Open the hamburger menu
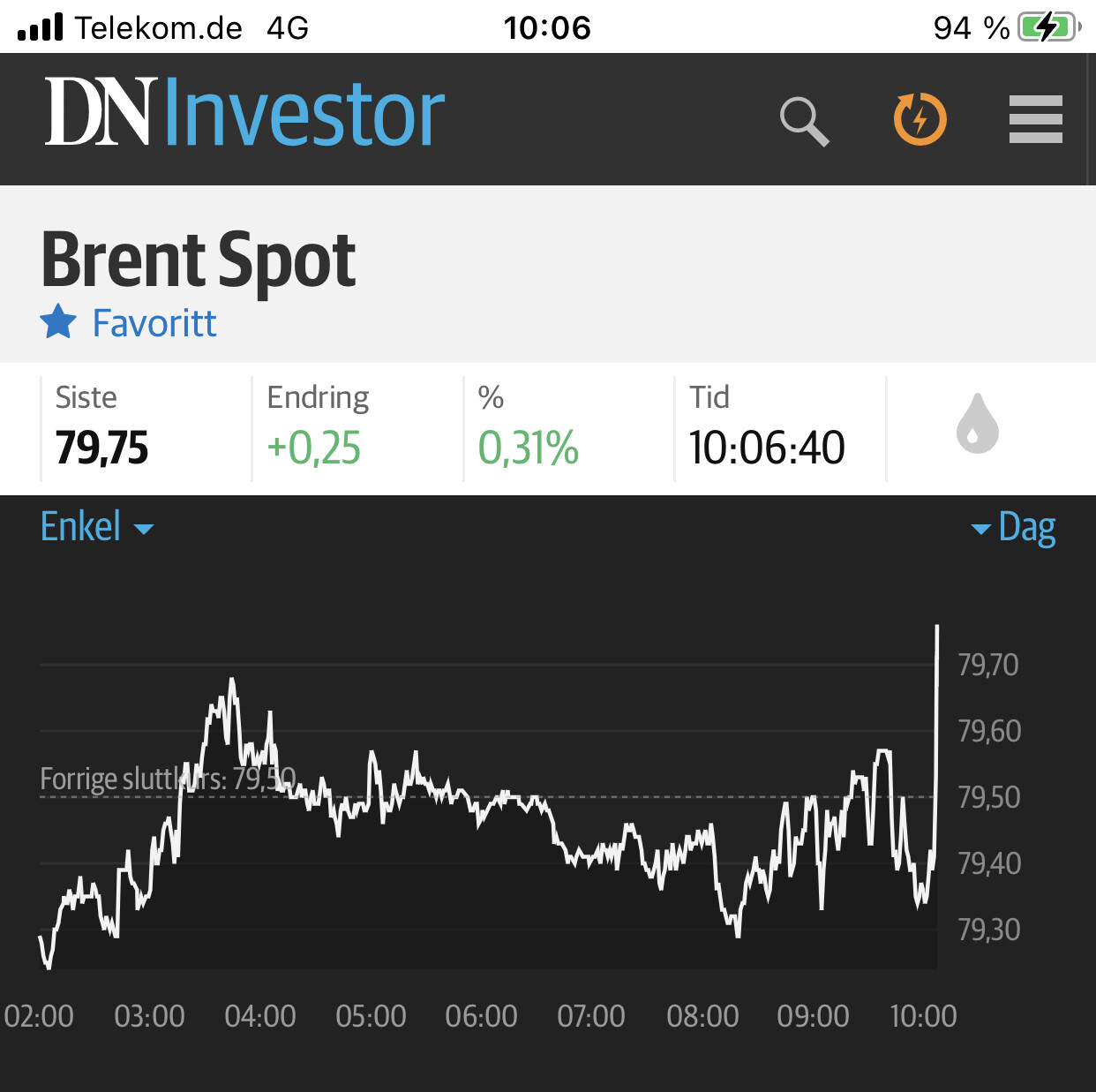Viewport: 1096px width, 1092px height. [x=1036, y=119]
